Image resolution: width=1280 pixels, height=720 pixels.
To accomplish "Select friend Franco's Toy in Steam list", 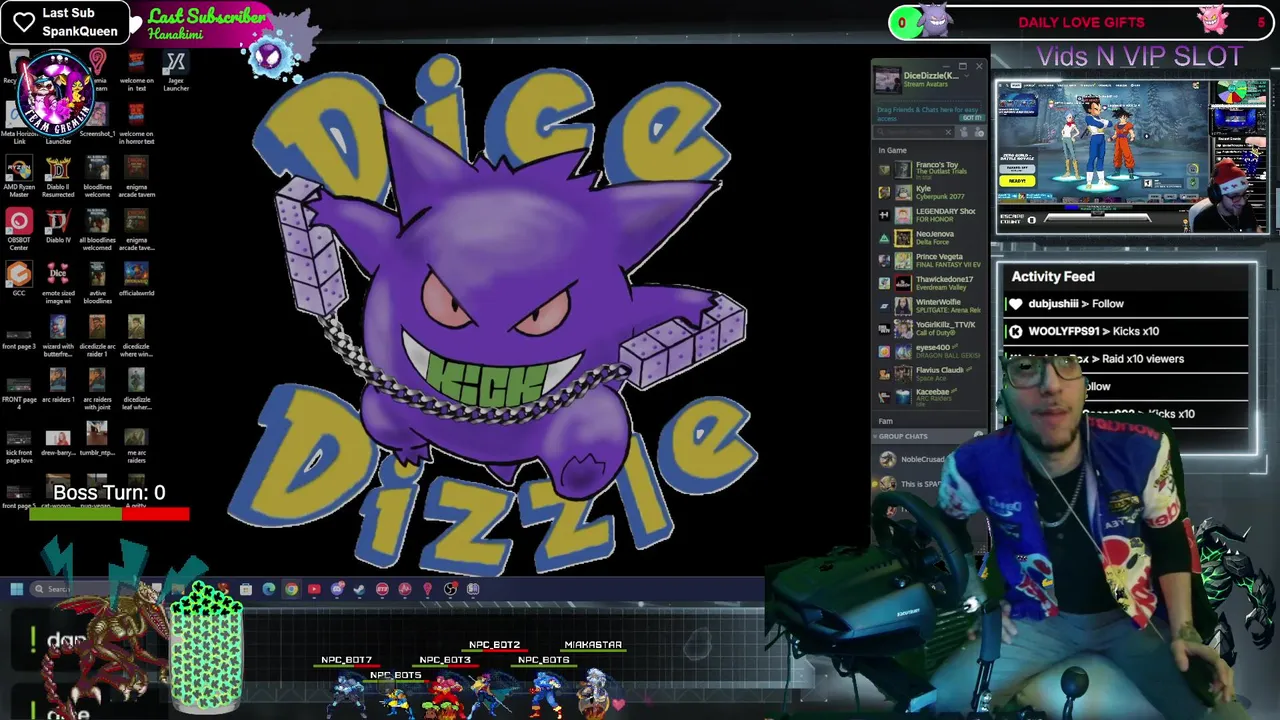I will tap(930, 169).
